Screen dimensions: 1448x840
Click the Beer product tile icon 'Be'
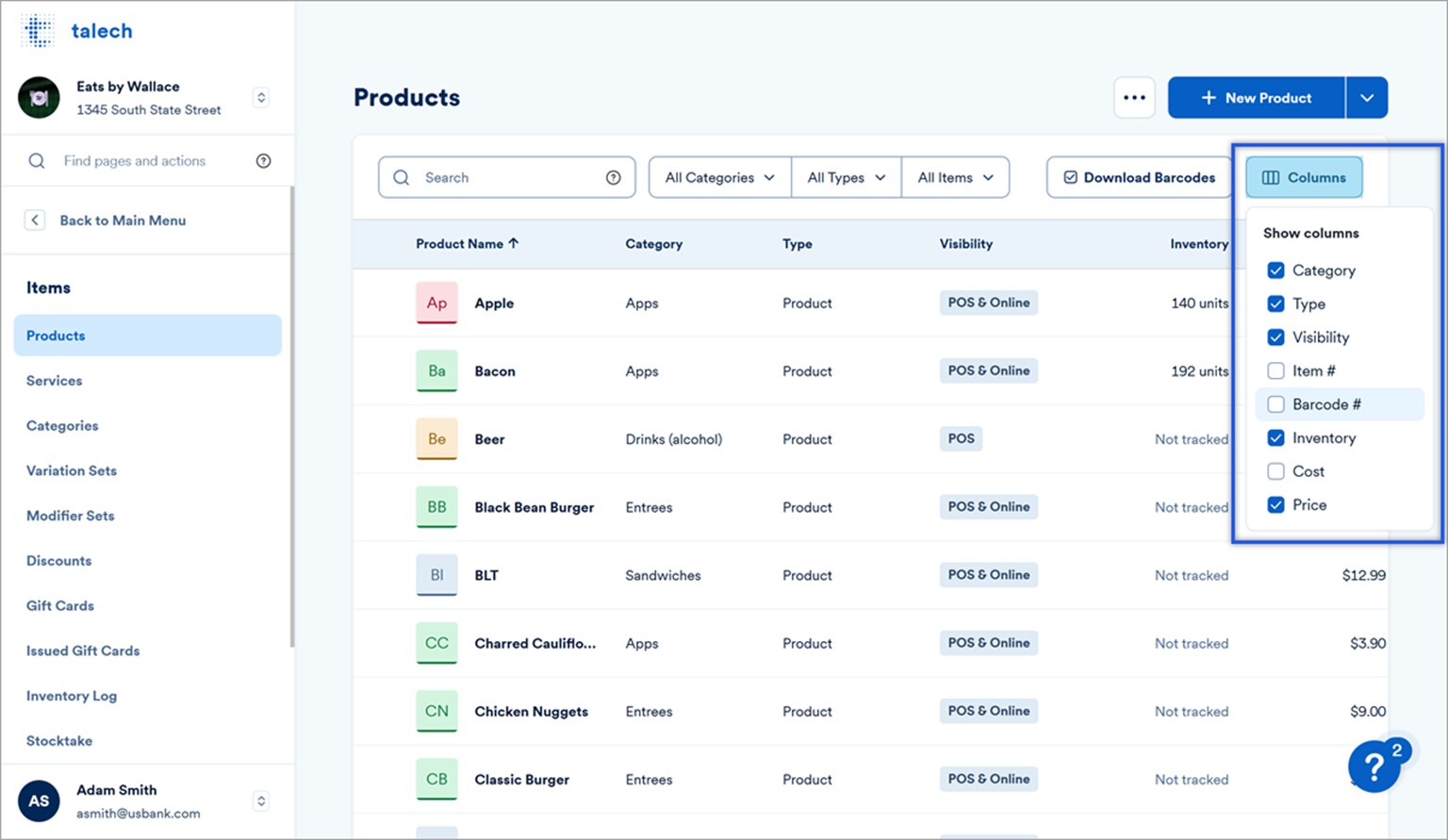pos(436,439)
